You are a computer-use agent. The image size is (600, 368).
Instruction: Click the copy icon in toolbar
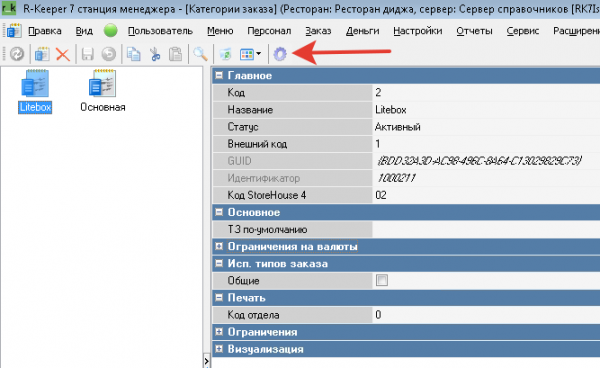coord(134,54)
